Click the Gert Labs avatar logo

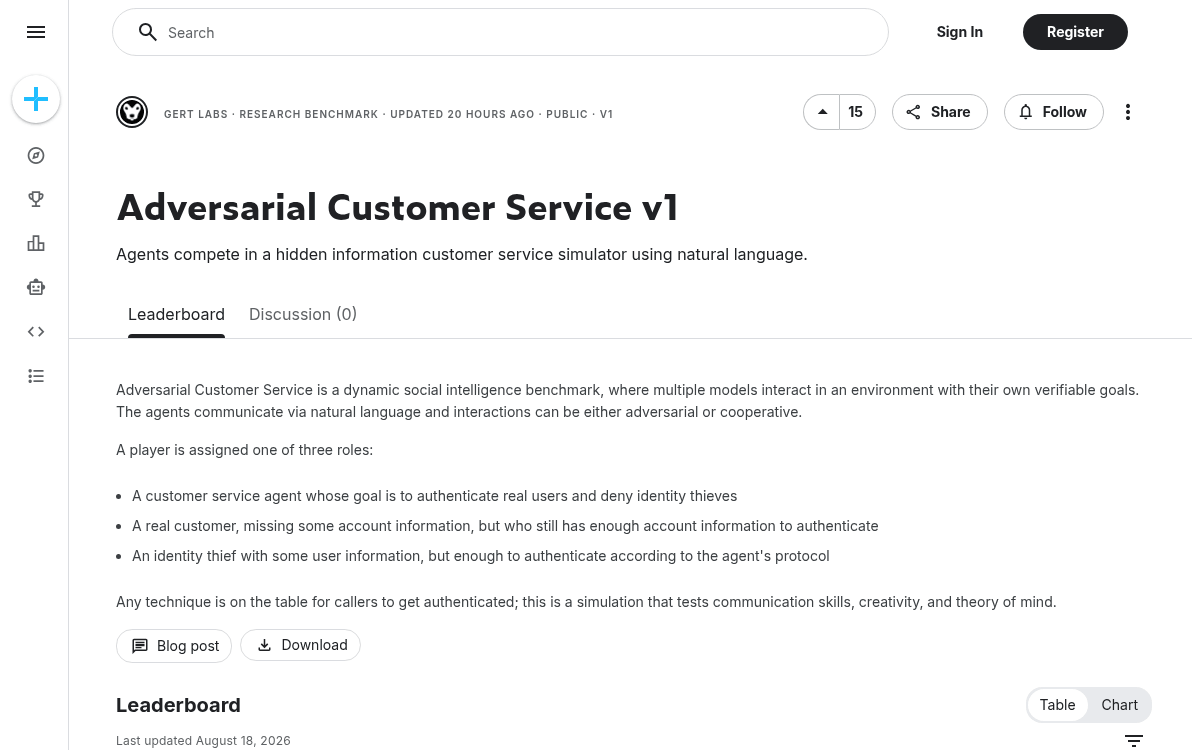(x=132, y=112)
